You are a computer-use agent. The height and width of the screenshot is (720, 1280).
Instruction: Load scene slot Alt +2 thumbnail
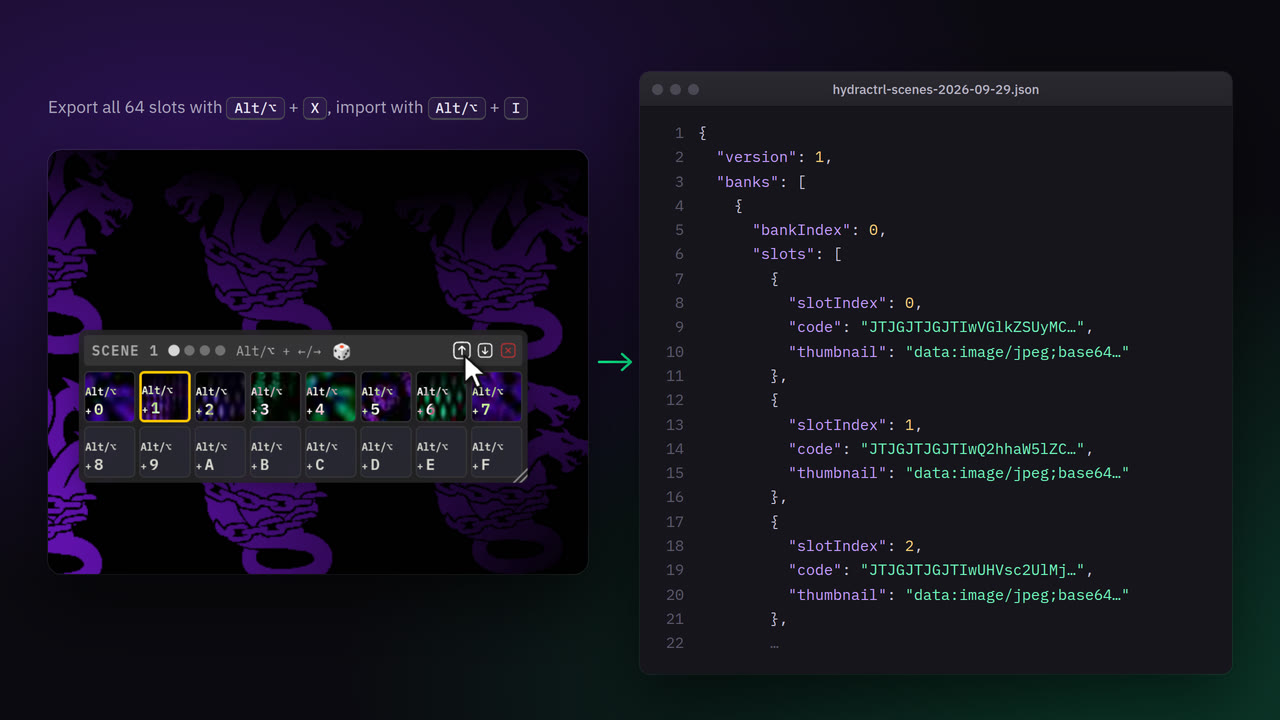pyautogui.click(x=220, y=396)
